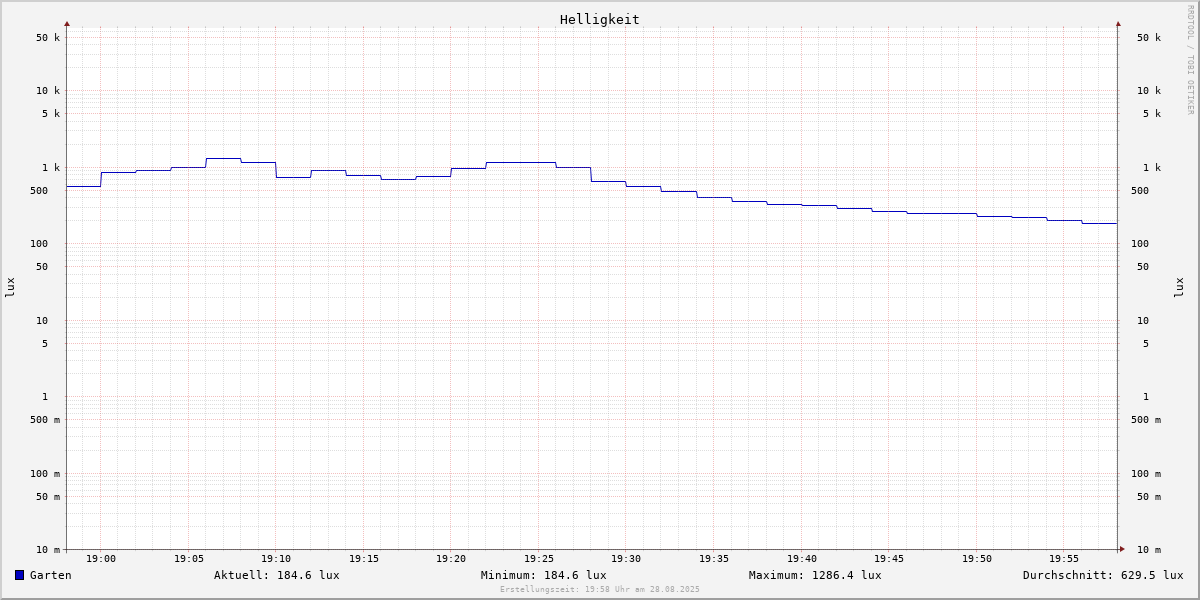Click the 19:15 time axis label
The image size is (1200, 600).
coord(364,559)
